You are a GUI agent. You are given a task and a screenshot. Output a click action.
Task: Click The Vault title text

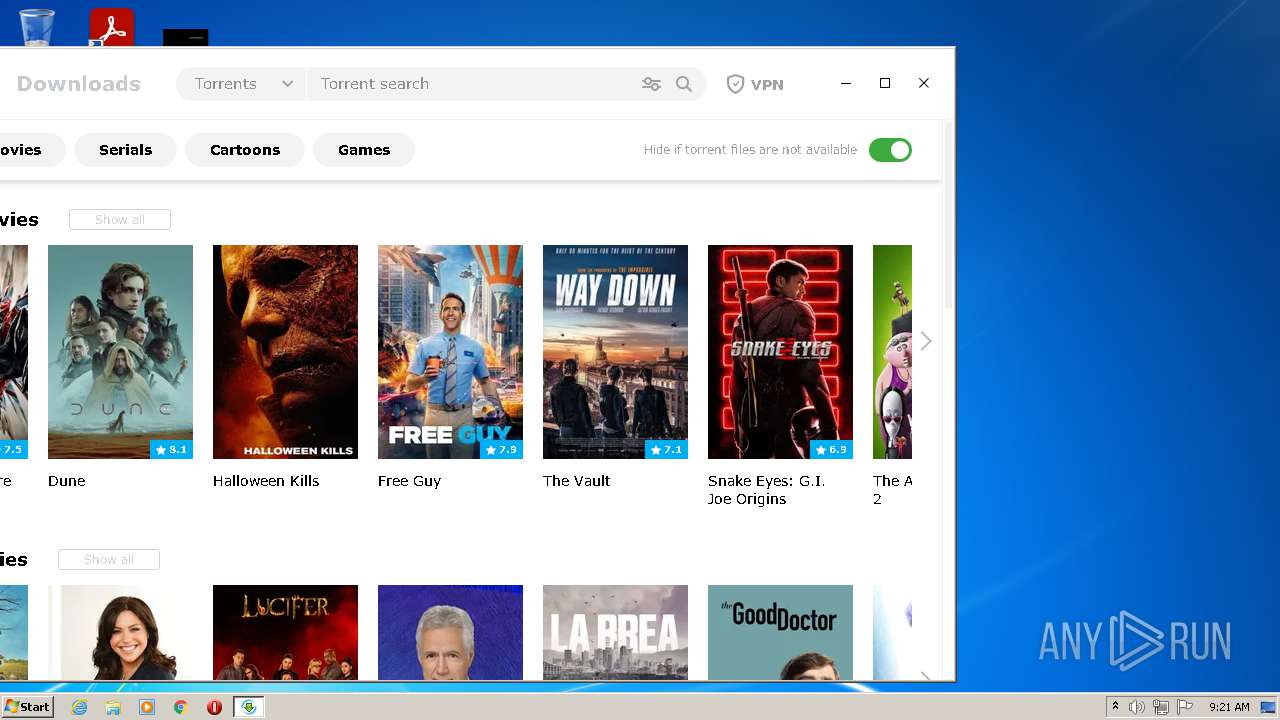point(576,481)
